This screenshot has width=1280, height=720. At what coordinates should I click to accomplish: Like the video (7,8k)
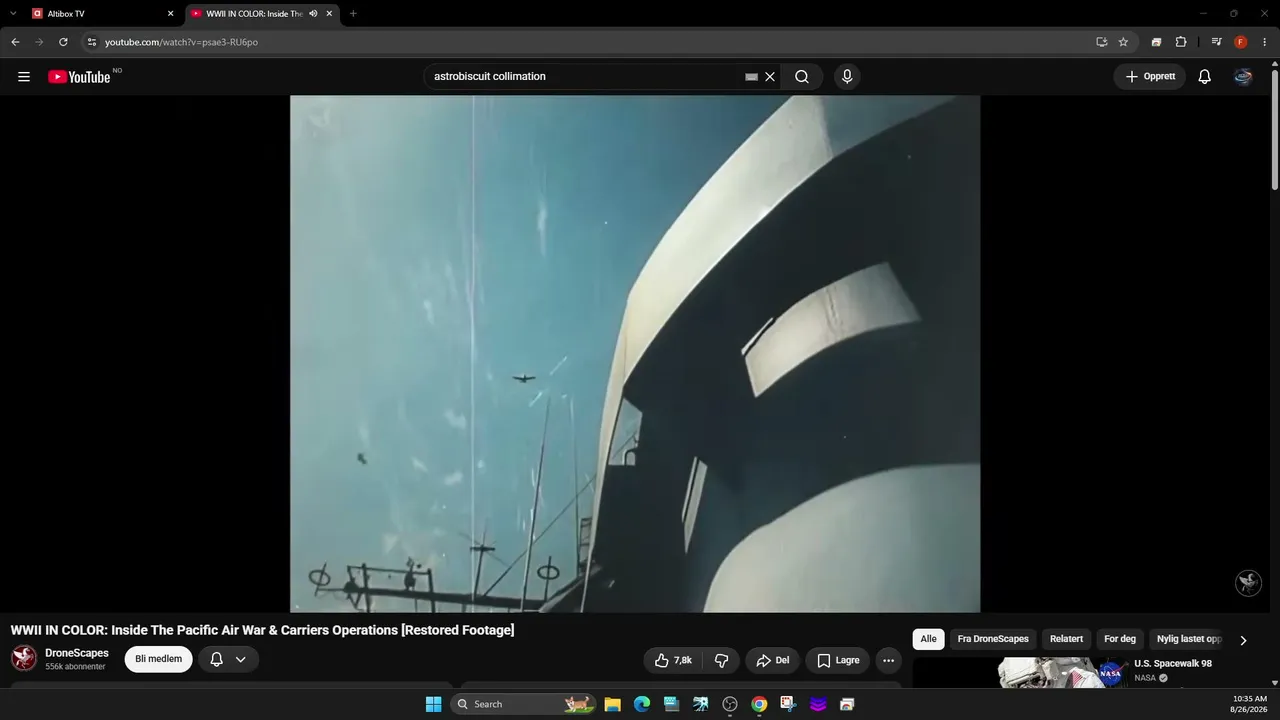click(673, 660)
